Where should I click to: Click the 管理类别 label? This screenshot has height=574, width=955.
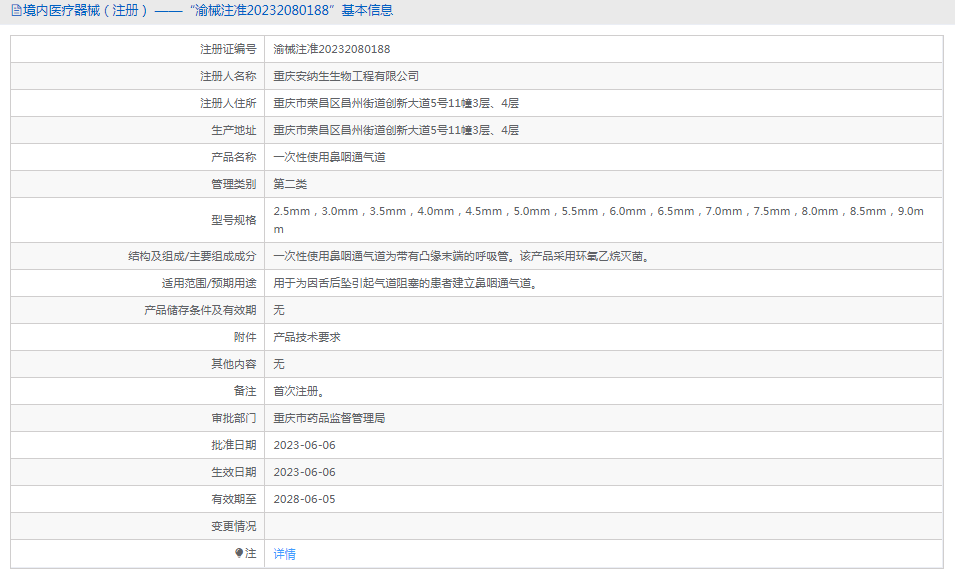(x=234, y=184)
